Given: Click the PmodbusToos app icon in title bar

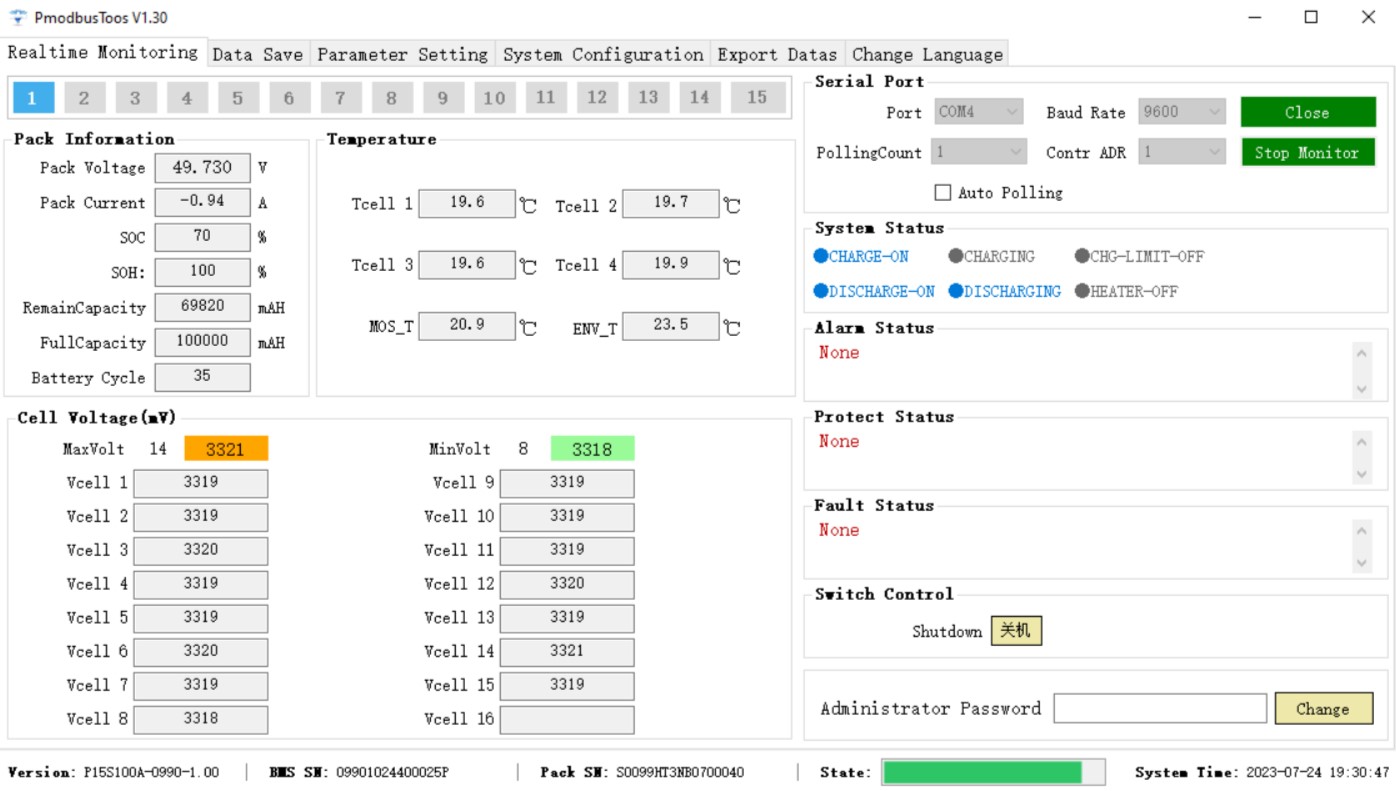Looking at the screenshot, I should (17, 17).
